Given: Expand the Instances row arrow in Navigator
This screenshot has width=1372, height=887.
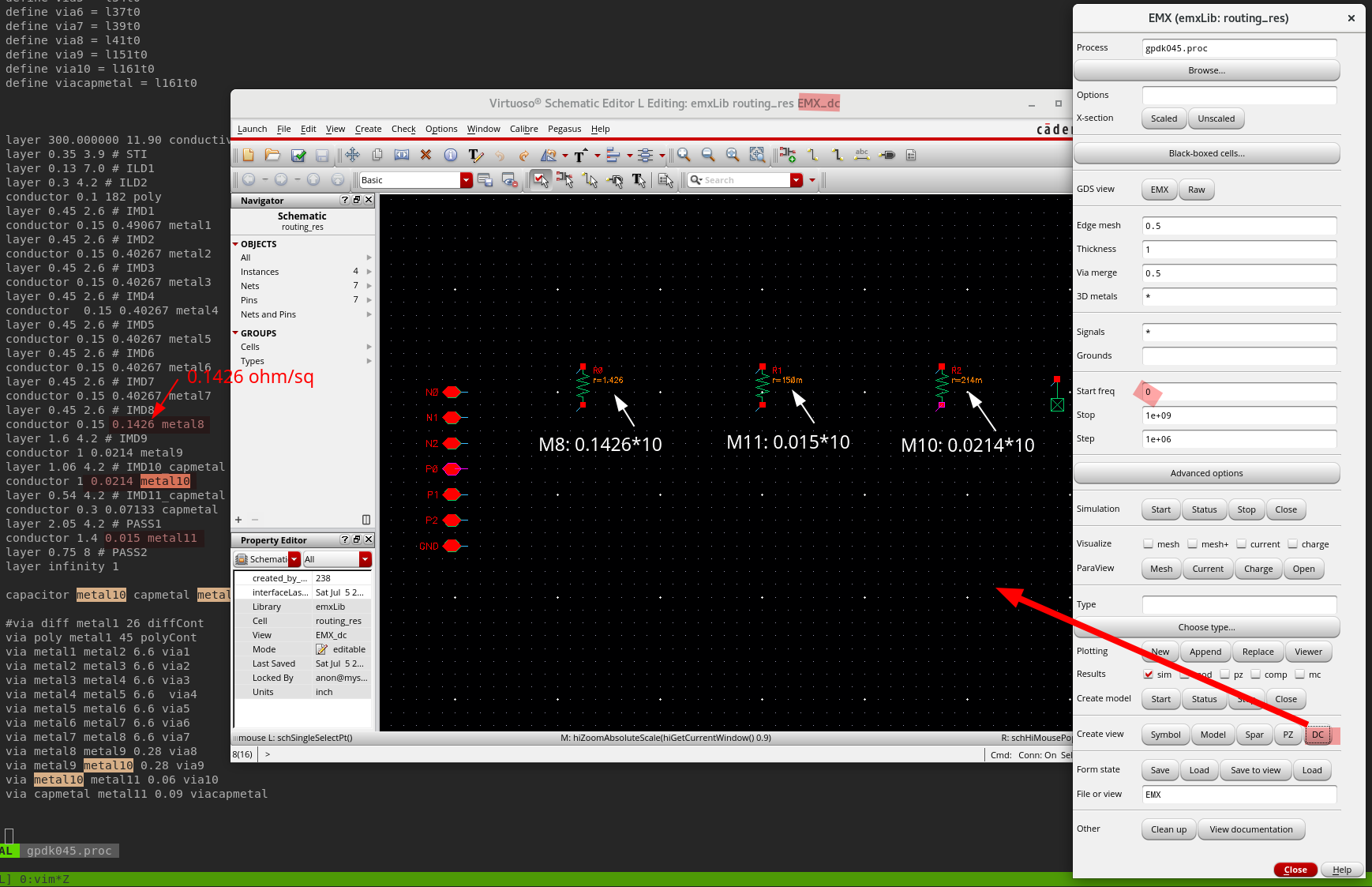Looking at the screenshot, I should click(x=369, y=272).
